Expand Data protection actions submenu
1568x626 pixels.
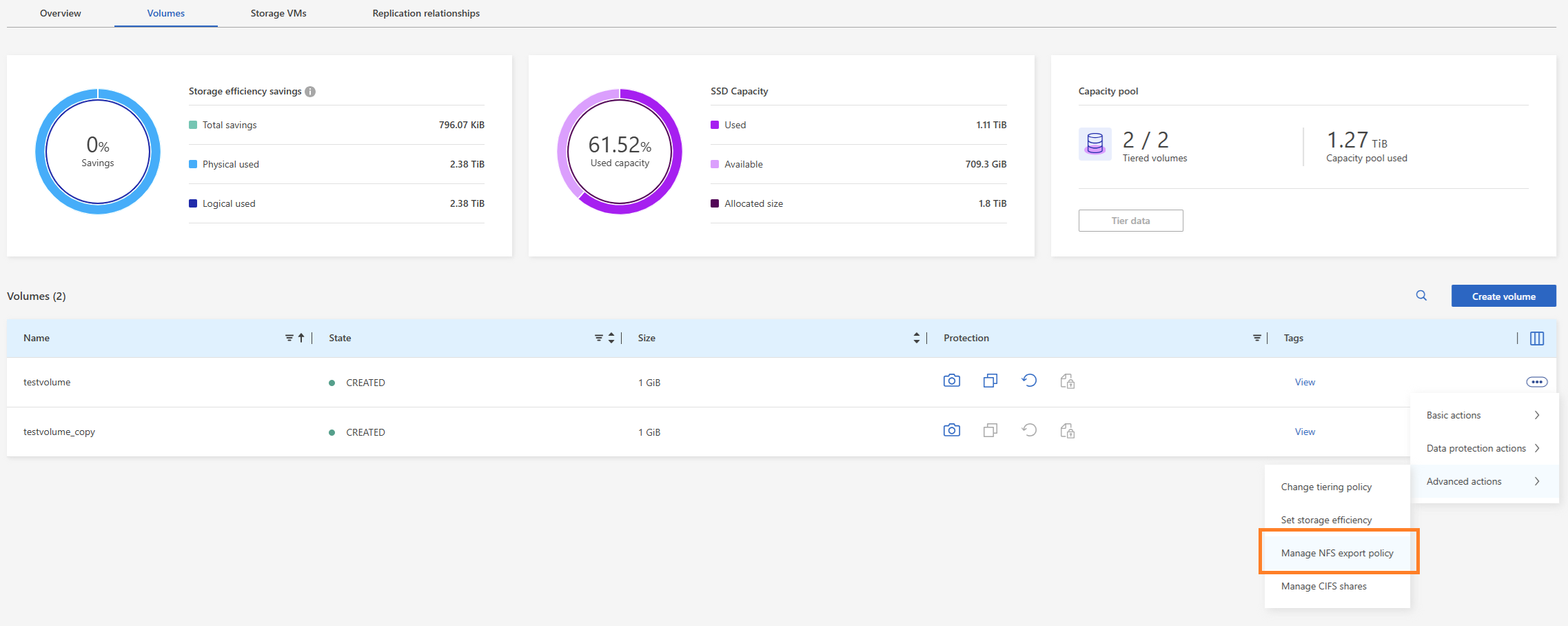(x=1483, y=448)
